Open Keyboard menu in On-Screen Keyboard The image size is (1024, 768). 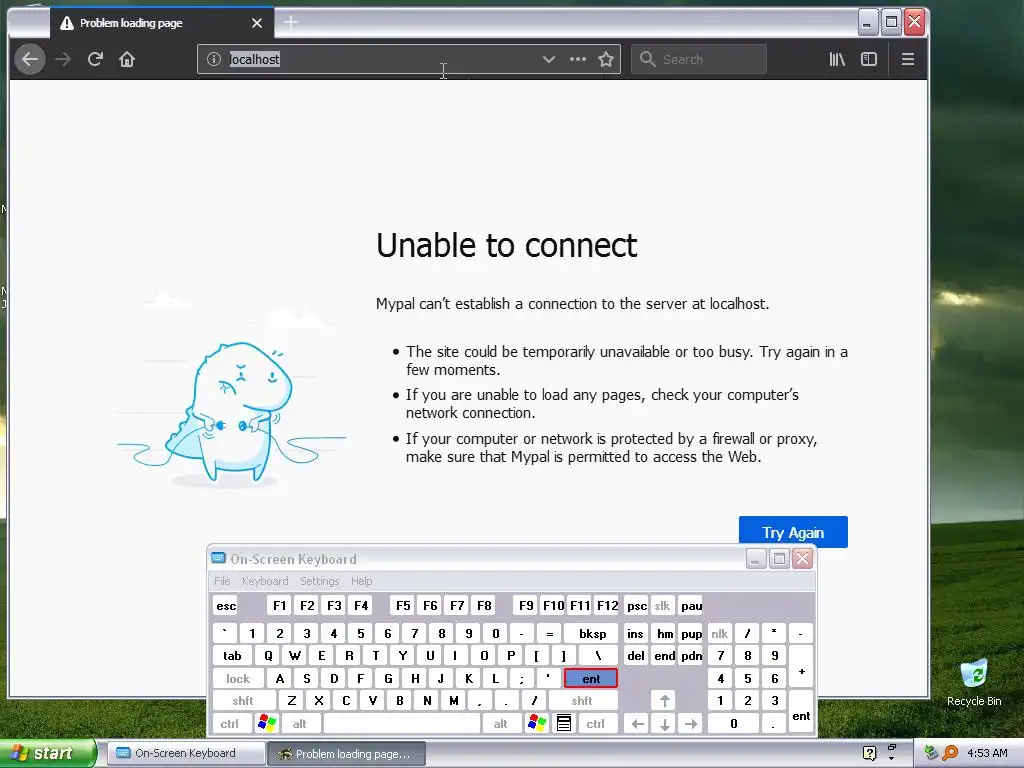[x=264, y=581]
